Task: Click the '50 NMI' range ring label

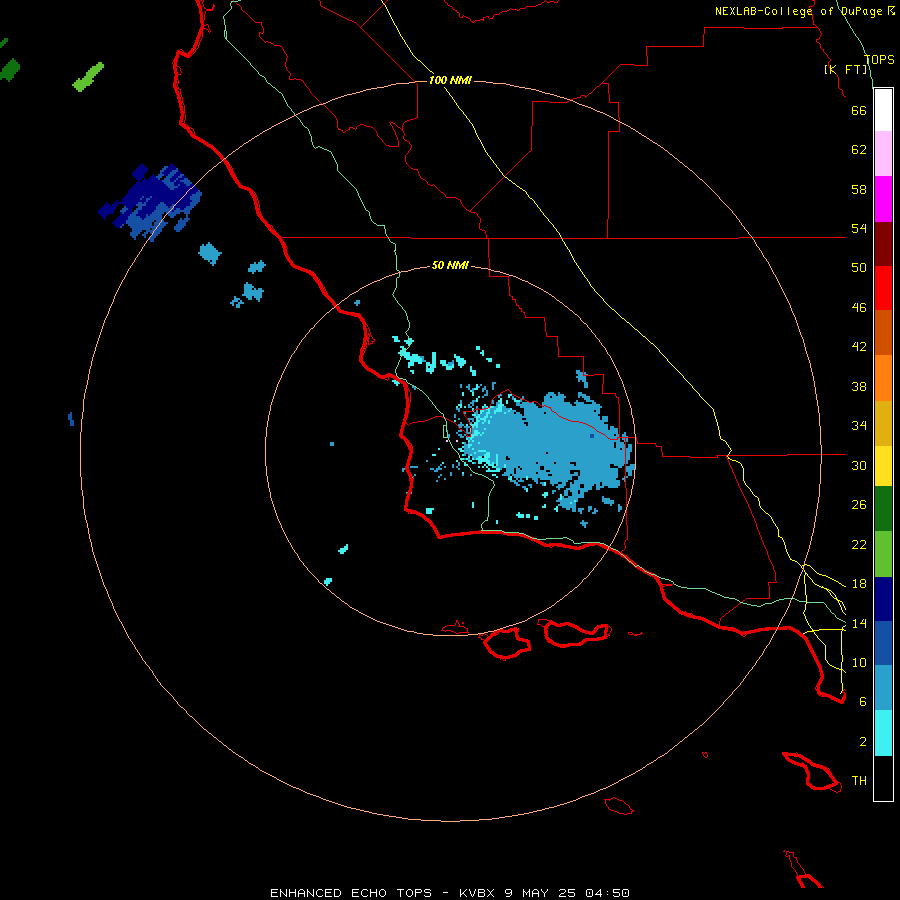Action: coord(450,265)
